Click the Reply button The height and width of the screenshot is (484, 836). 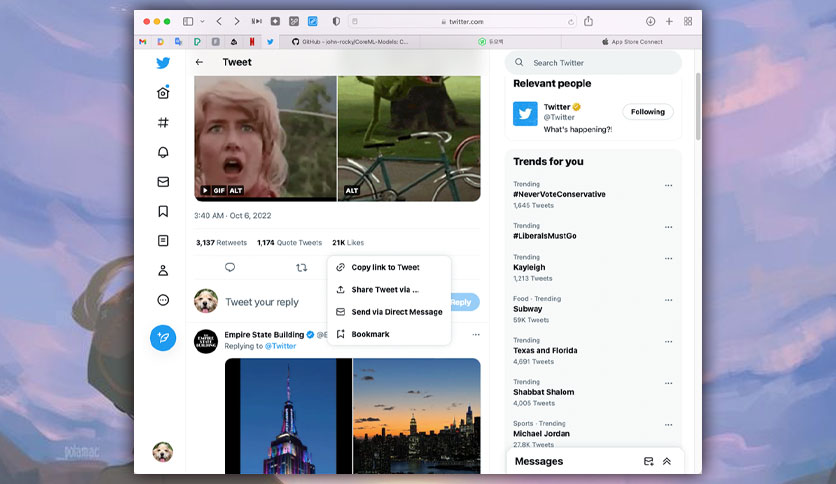464,302
